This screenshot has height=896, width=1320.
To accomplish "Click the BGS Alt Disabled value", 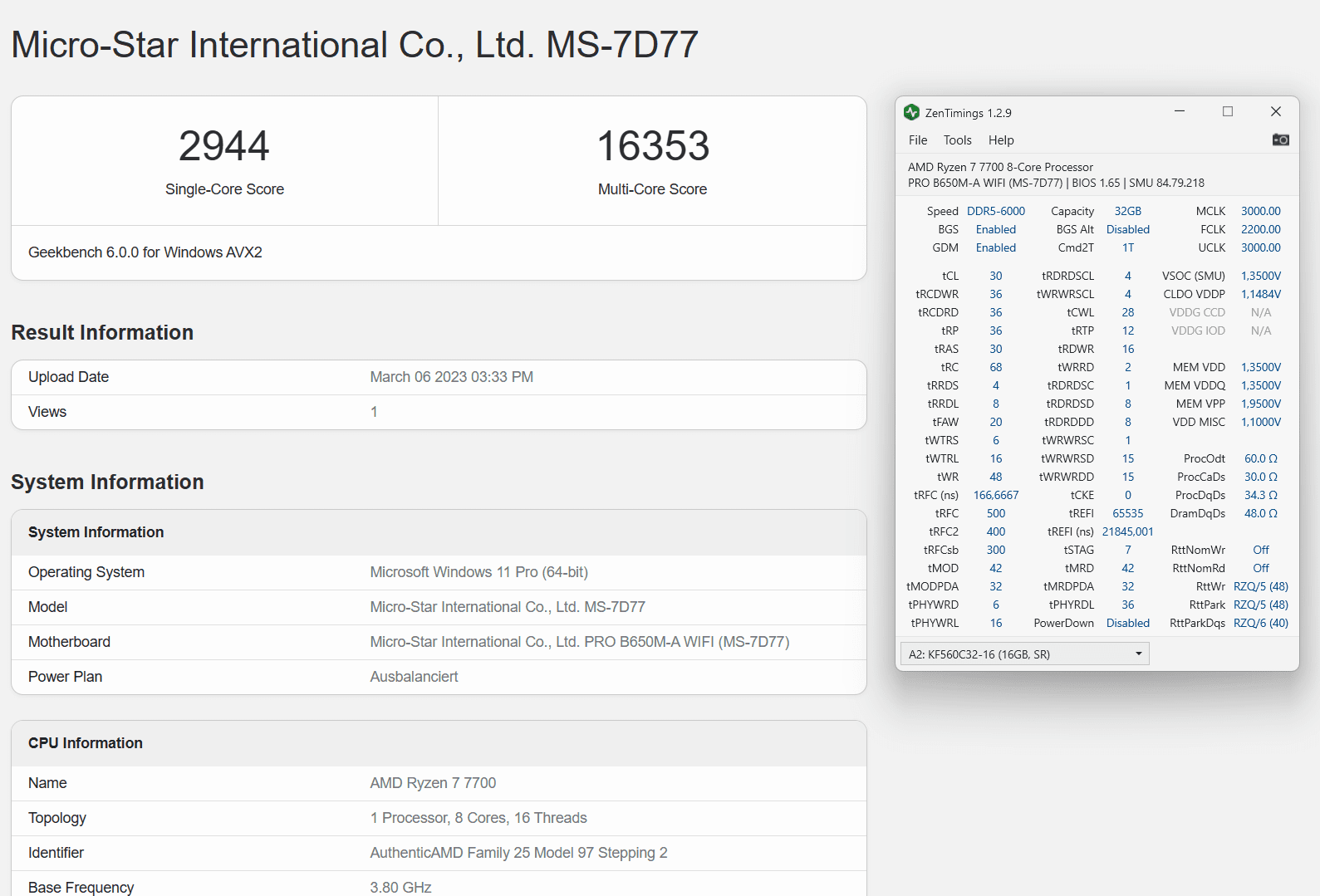I will point(1128,229).
